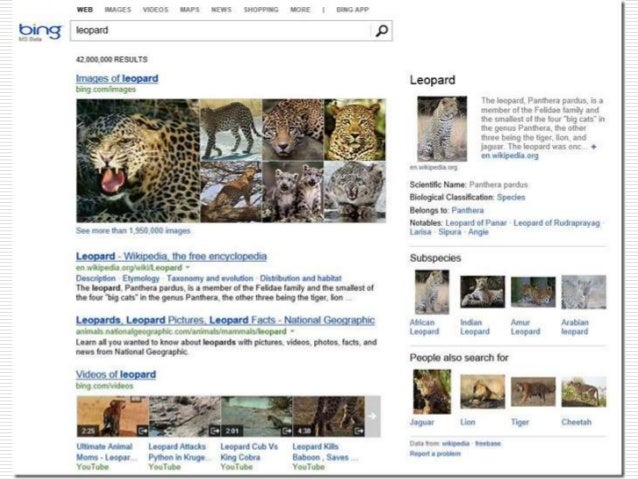Image resolution: width=638 pixels, height=479 pixels.
Task: Open the Angie notable link
Action: 478,232
